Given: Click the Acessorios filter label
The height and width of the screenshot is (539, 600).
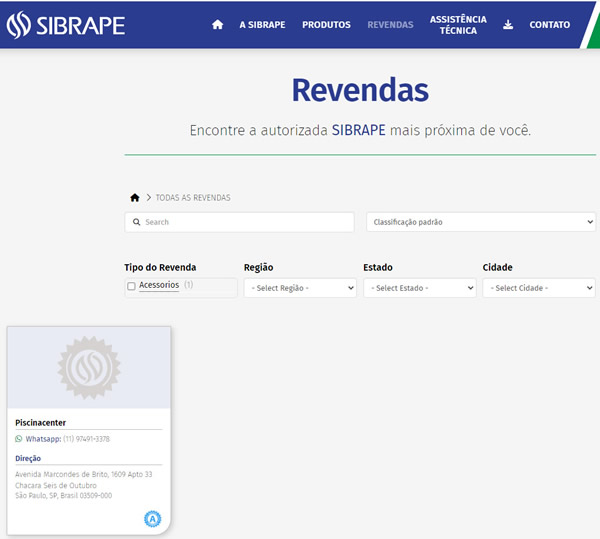Looking at the screenshot, I should [x=159, y=285].
